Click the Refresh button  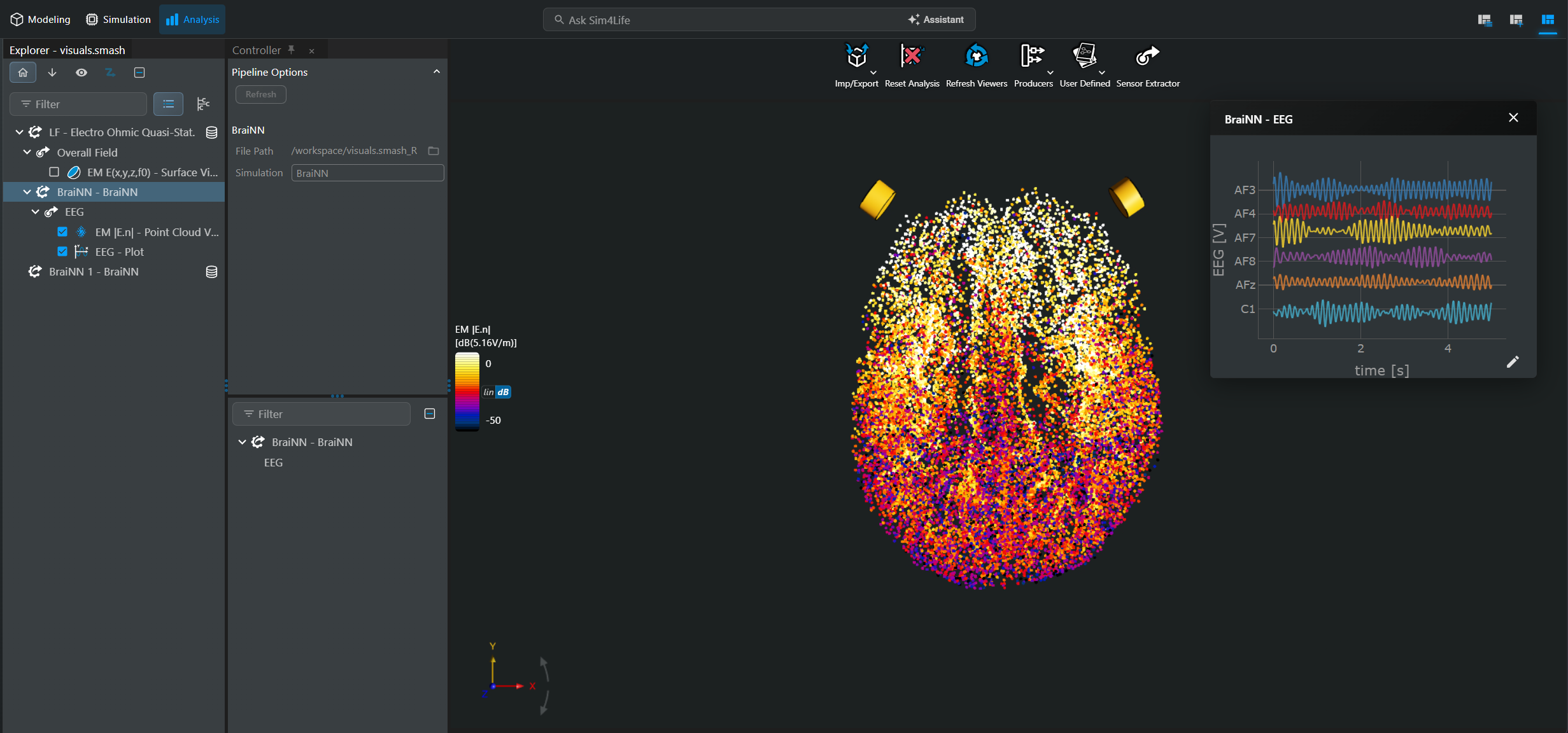pyautogui.click(x=261, y=94)
